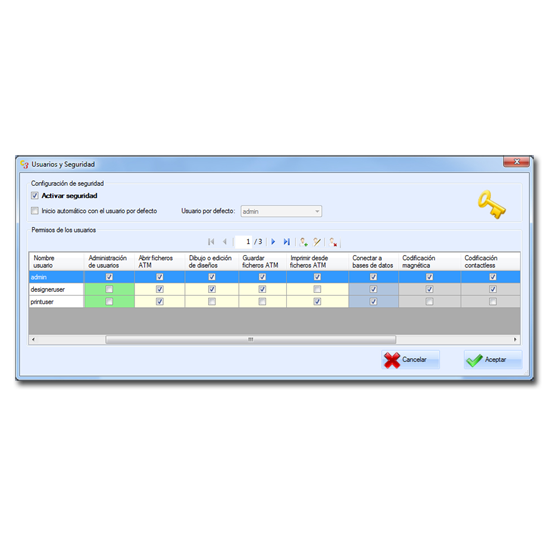This screenshot has height=550, width=550.
Task: Delete selected user icon
Action: (333, 242)
